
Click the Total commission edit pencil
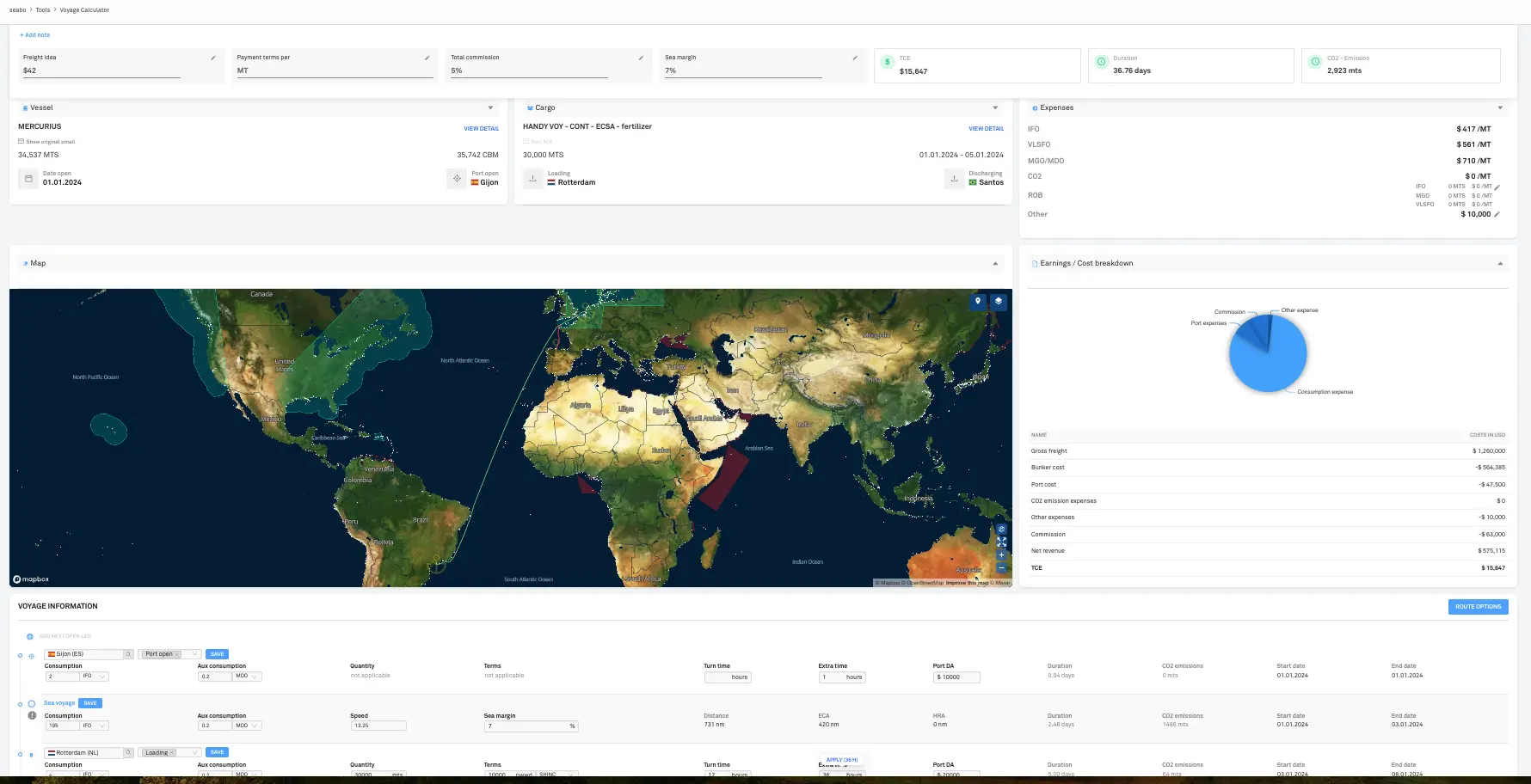pos(641,58)
